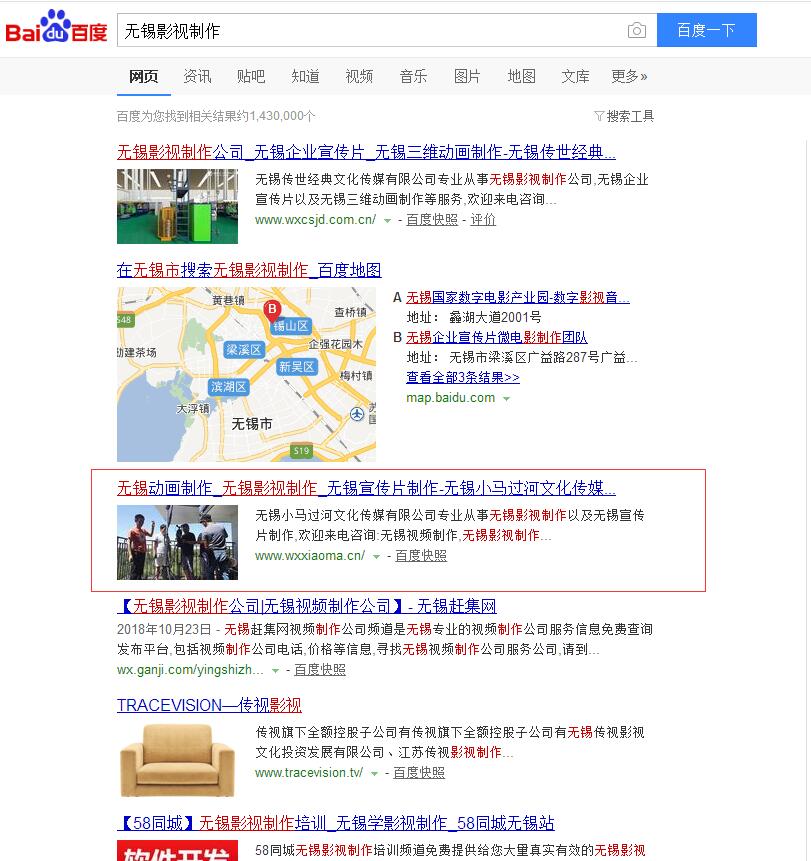Open the 地图 tab
This screenshot has width=811, height=861.
click(521, 76)
